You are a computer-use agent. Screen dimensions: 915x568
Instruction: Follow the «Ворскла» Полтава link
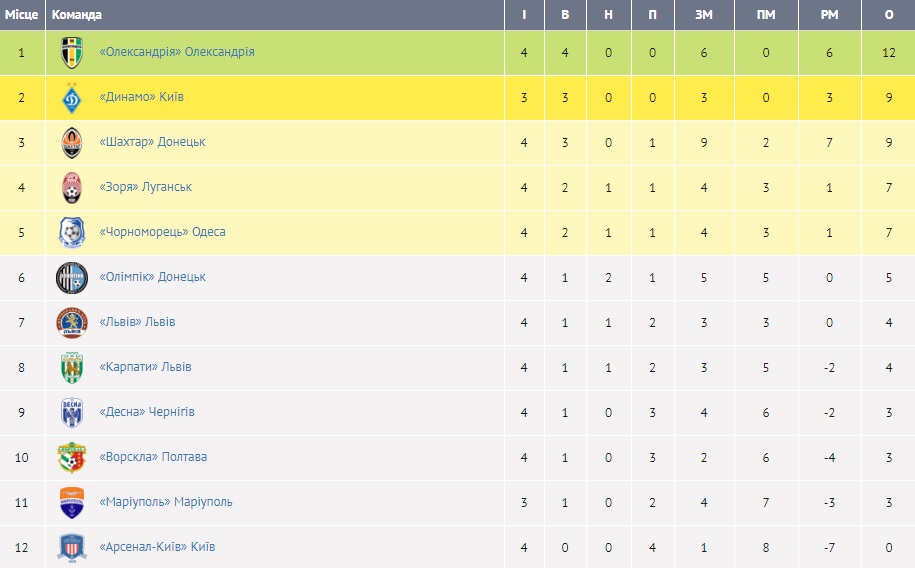coord(154,457)
